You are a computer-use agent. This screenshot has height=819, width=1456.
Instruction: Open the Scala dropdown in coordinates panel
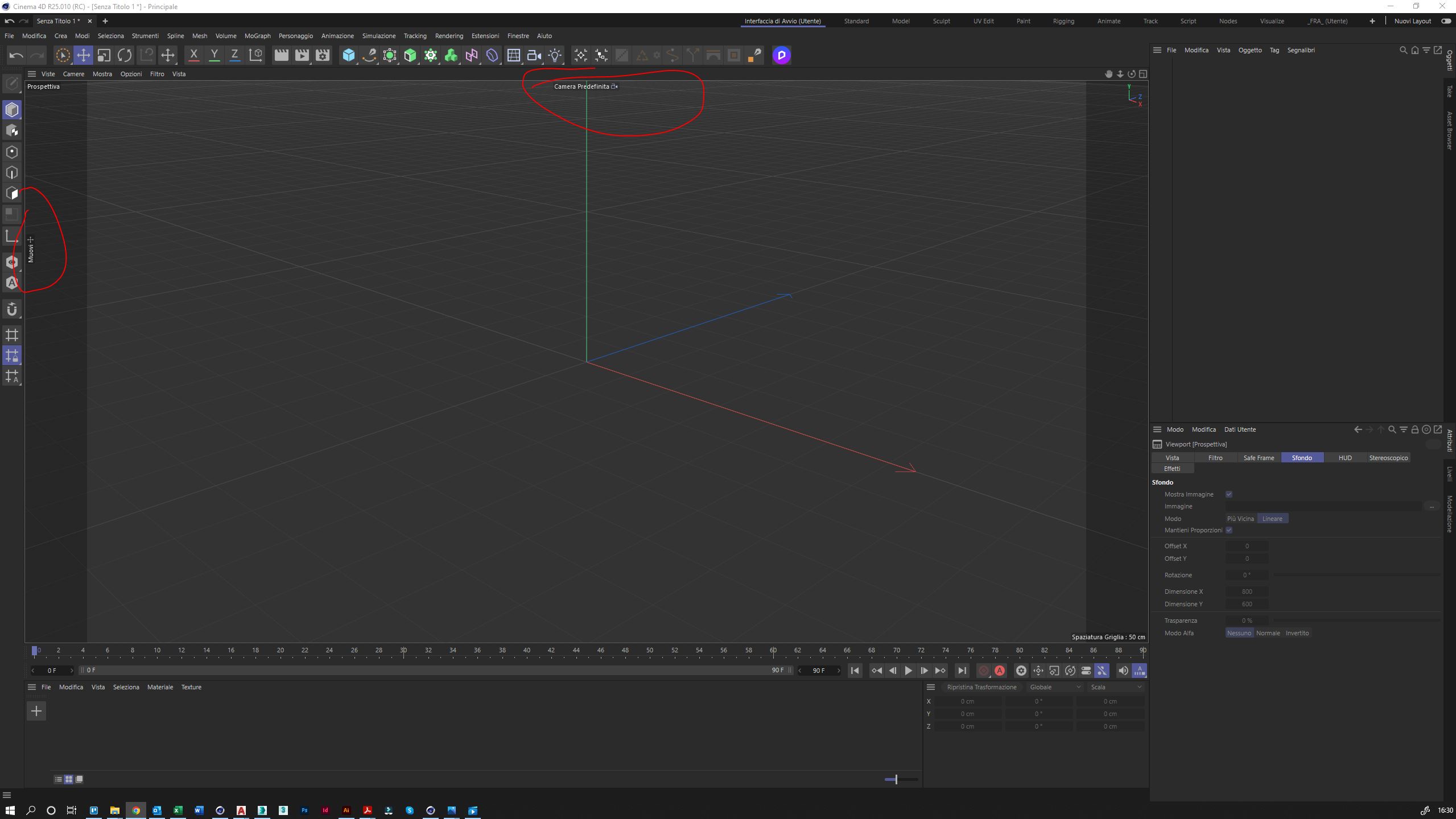click(x=1115, y=687)
